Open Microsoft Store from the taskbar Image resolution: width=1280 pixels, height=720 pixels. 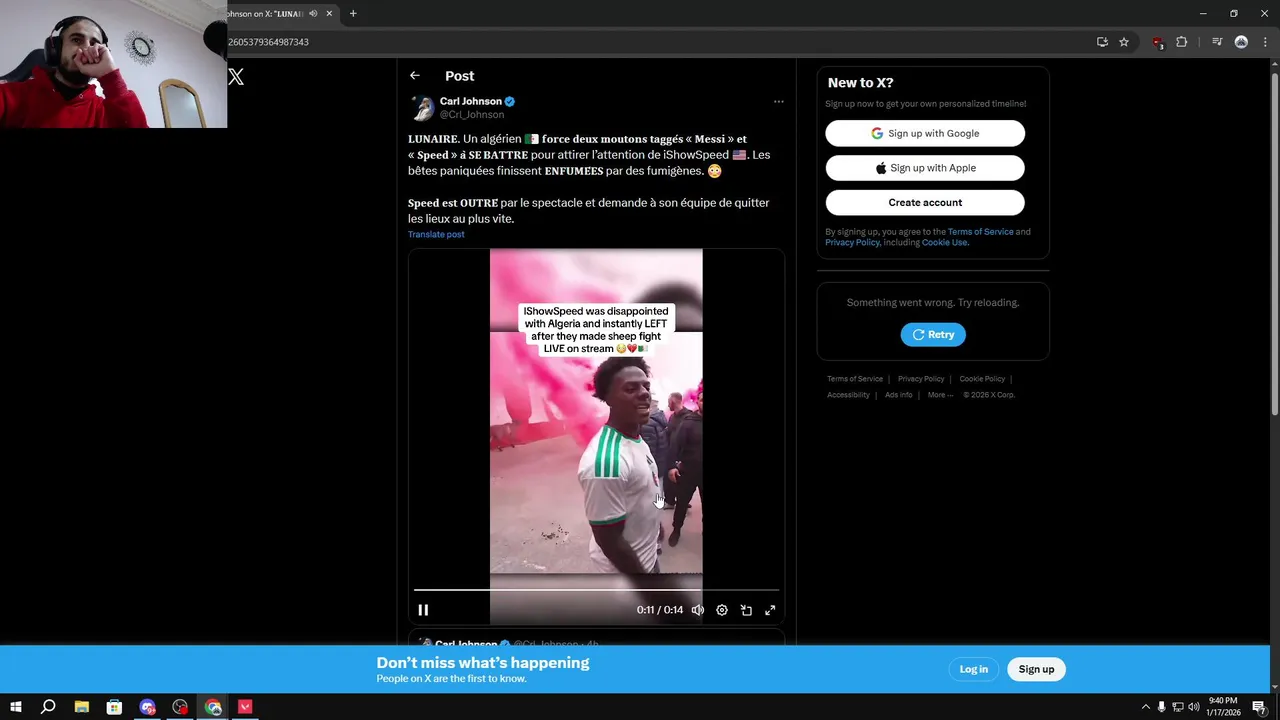pyautogui.click(x=114, y=707)
